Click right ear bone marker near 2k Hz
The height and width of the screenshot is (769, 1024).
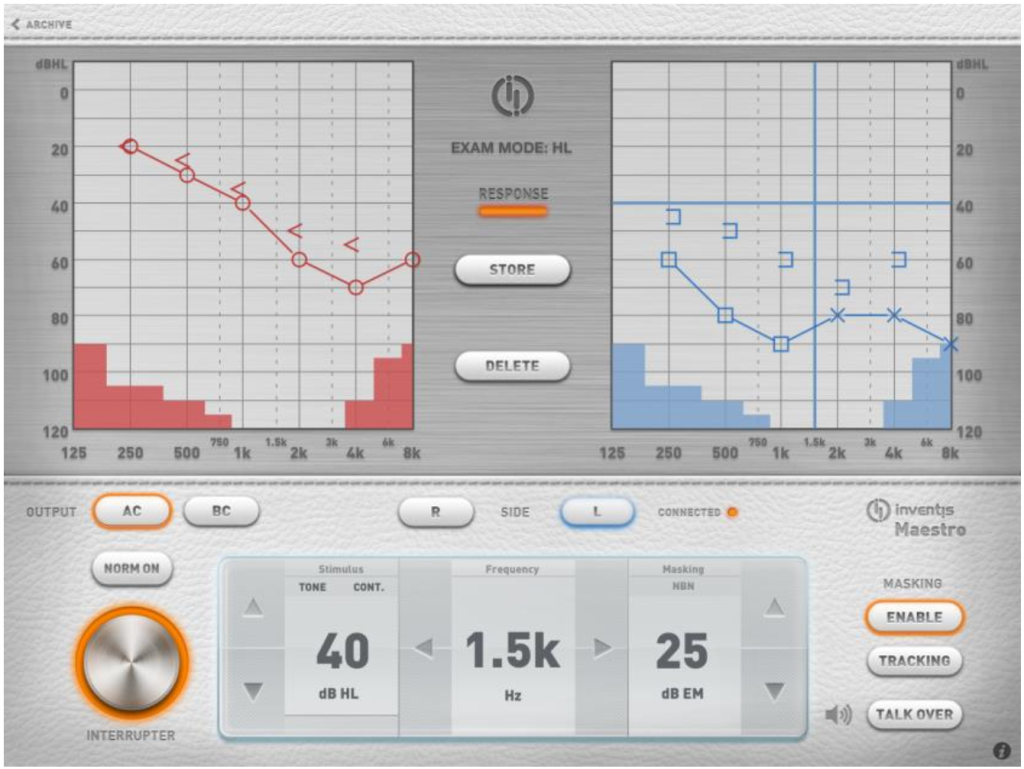click(x=295, y=231)
